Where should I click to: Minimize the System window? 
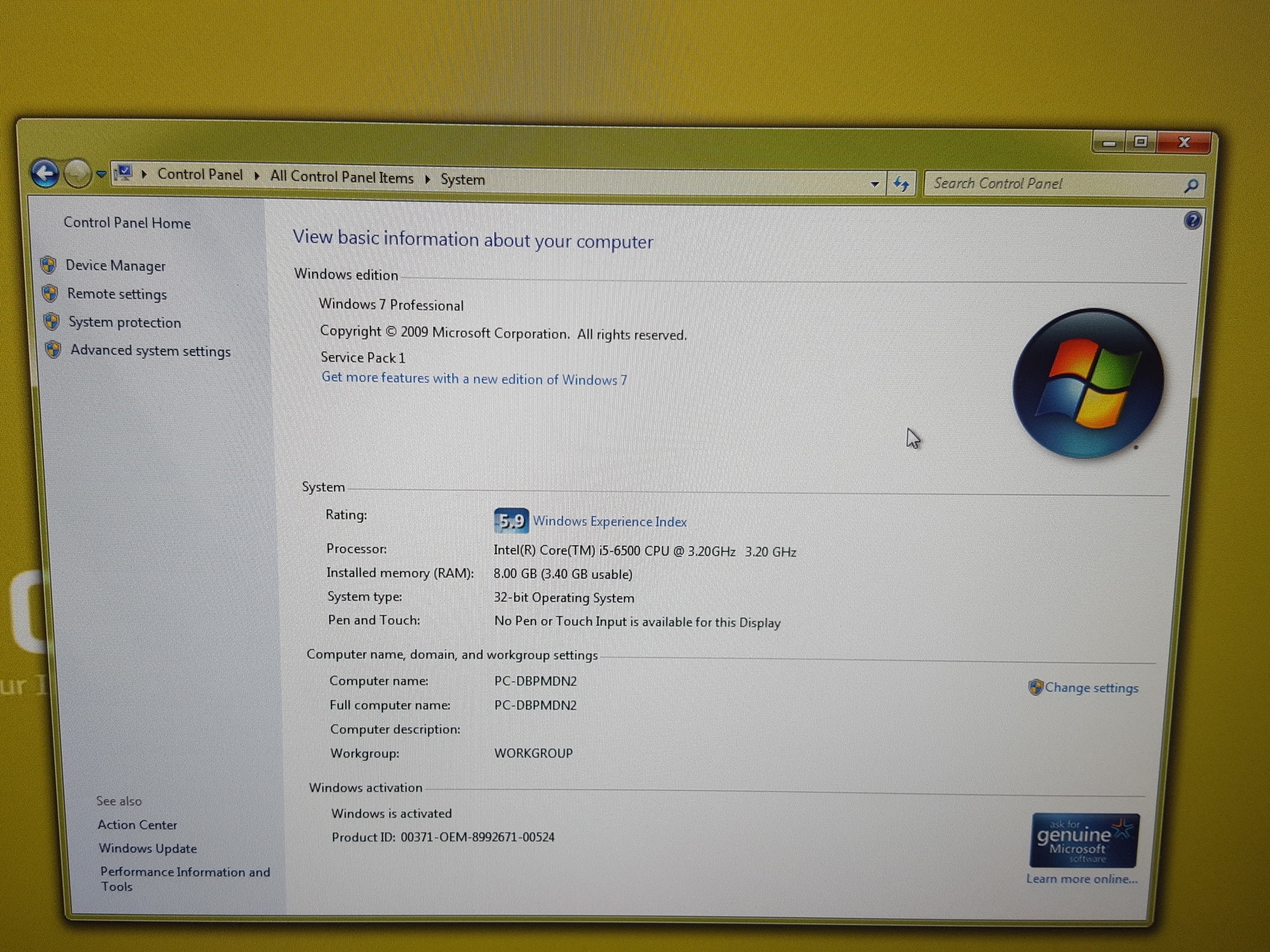(x=1109, y=142)
